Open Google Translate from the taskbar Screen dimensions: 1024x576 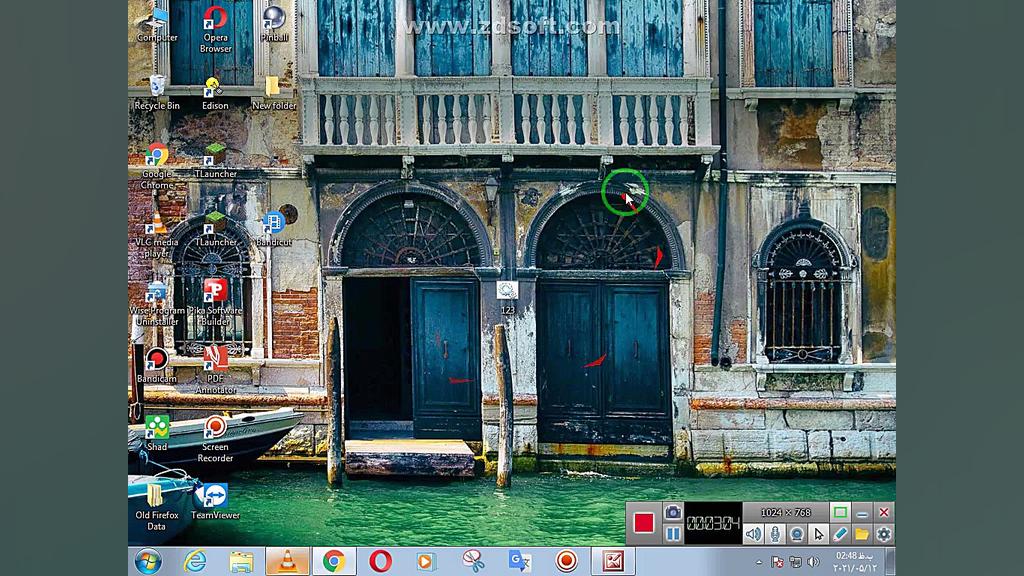coord(520,562)
